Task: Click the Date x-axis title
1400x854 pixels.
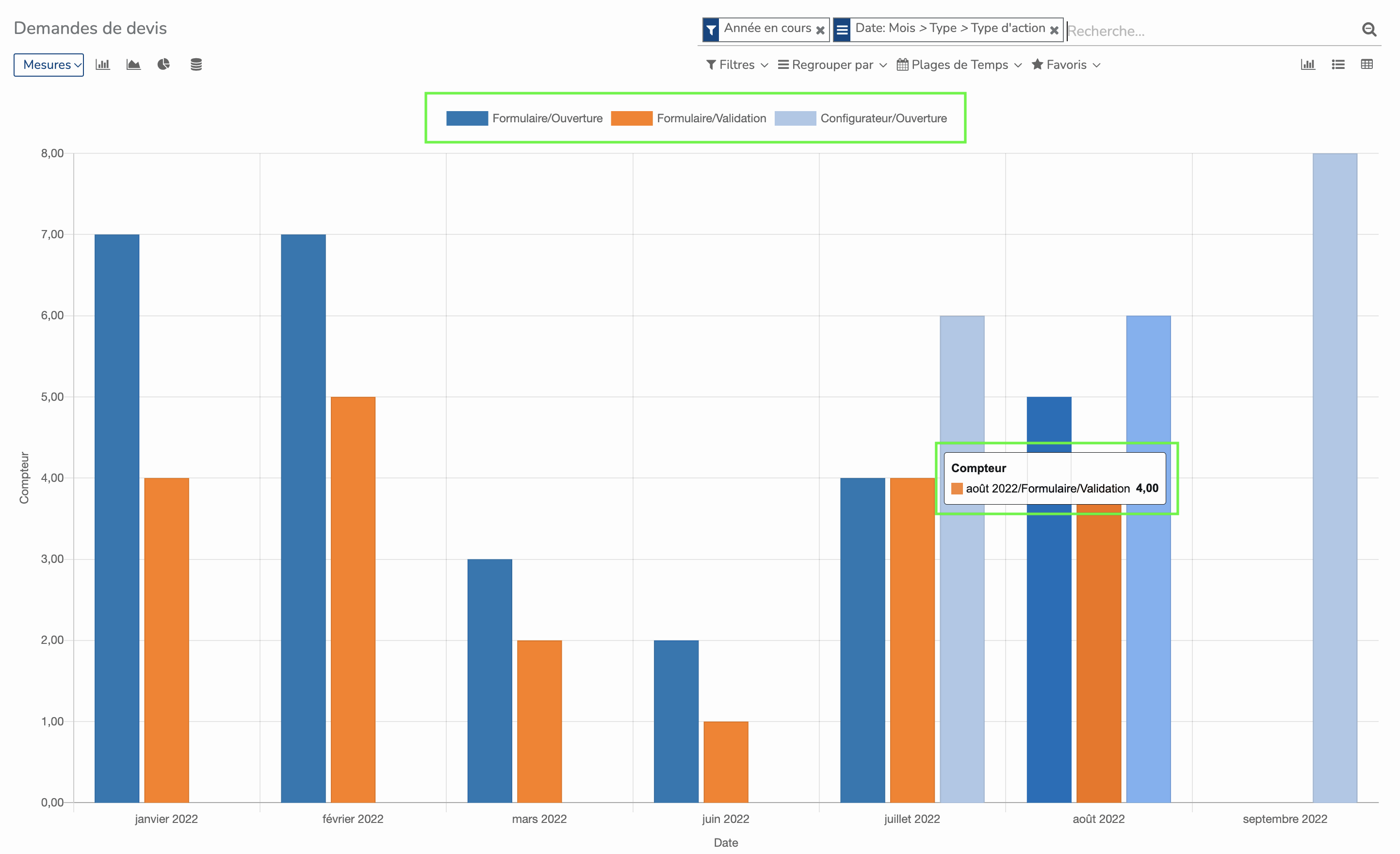Action: click(x=726, y=843)
